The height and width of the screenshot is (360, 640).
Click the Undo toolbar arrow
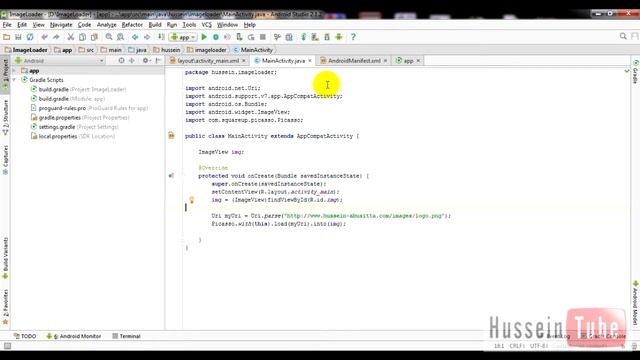click(x=44, y=37)
